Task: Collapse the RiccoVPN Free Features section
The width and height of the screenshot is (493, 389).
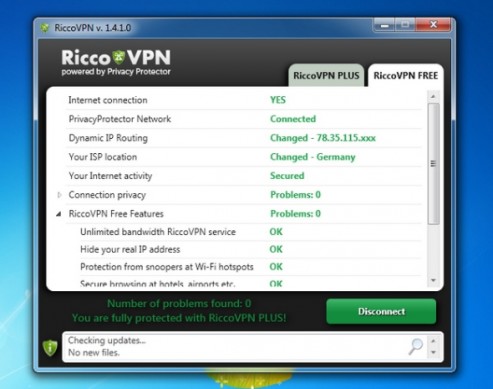Action: click(59, 214)
